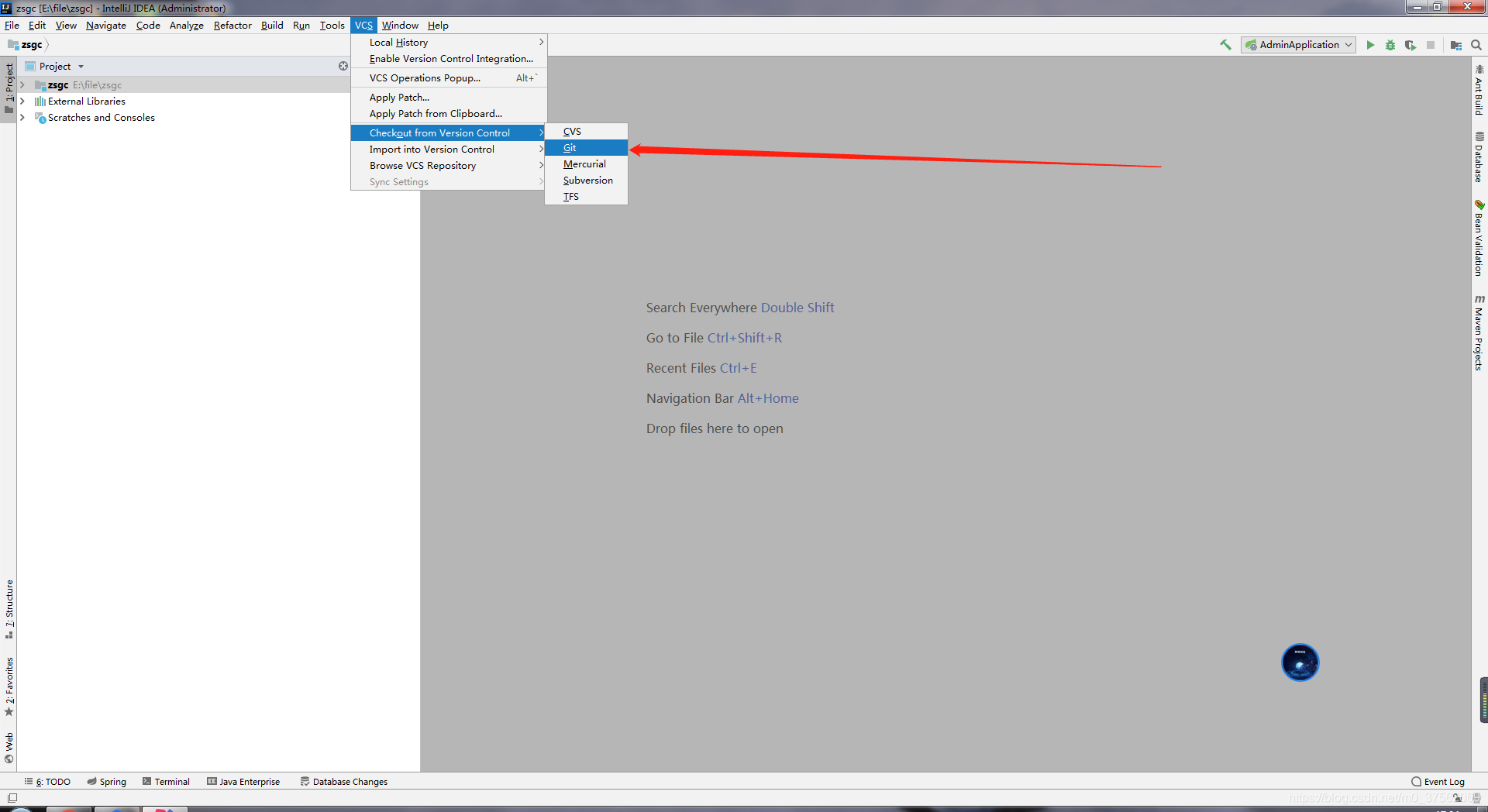Open the File menu
The image size is (1488, 812).
point(12,26)
